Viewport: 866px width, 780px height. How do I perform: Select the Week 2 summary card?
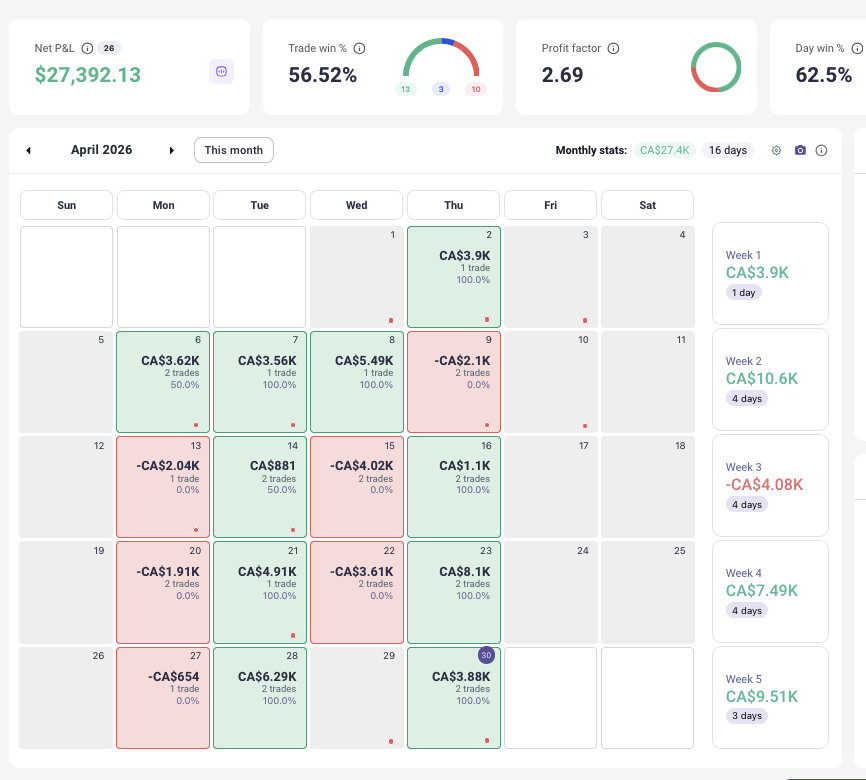pos(770,380)
